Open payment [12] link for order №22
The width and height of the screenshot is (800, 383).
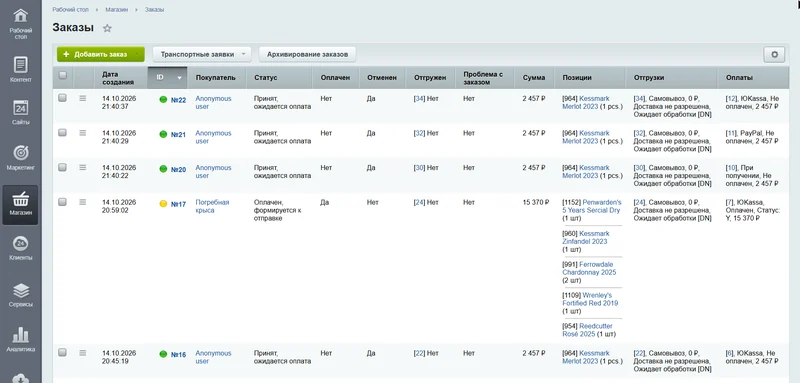click(731, 98)
